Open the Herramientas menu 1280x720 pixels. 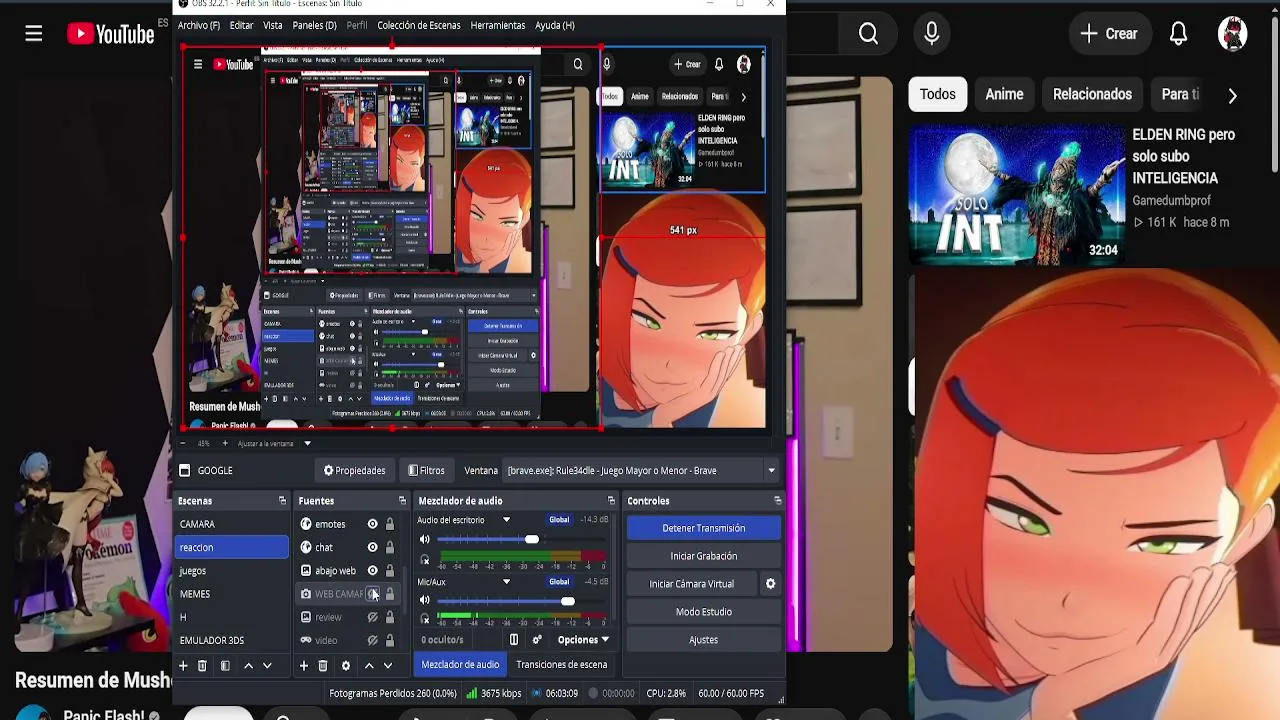(498, 25)
